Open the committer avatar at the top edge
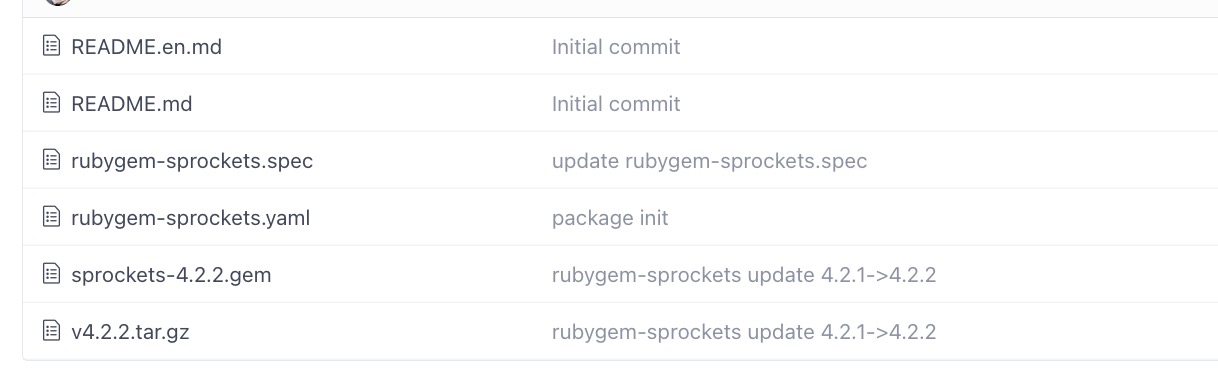This screenshot has width=1218, height=390. 58,2
